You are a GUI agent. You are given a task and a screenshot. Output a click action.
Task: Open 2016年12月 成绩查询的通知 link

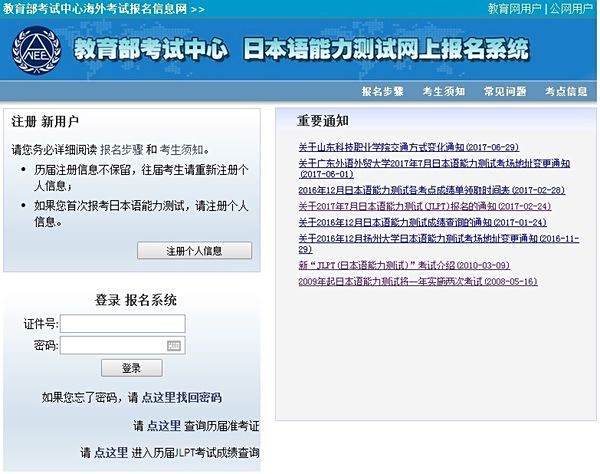(x=422, y=222)
